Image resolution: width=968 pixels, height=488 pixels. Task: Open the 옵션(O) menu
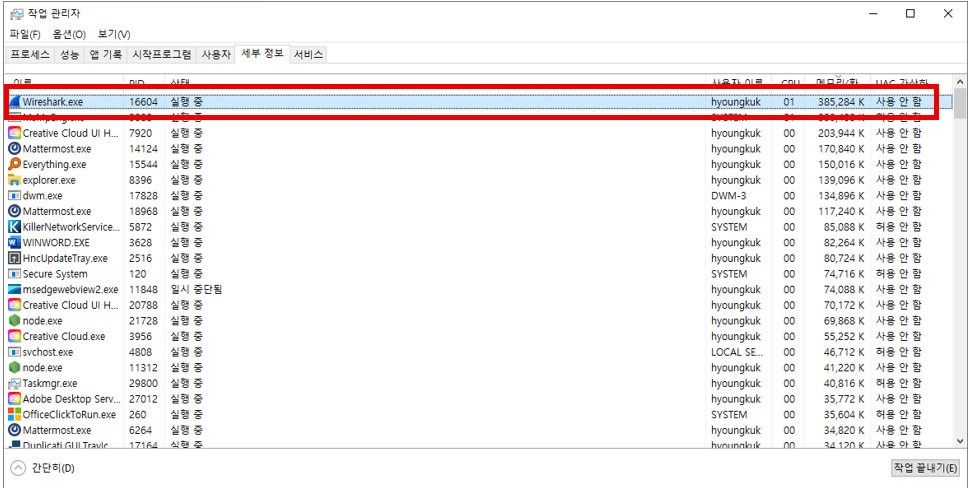(69, 34)
